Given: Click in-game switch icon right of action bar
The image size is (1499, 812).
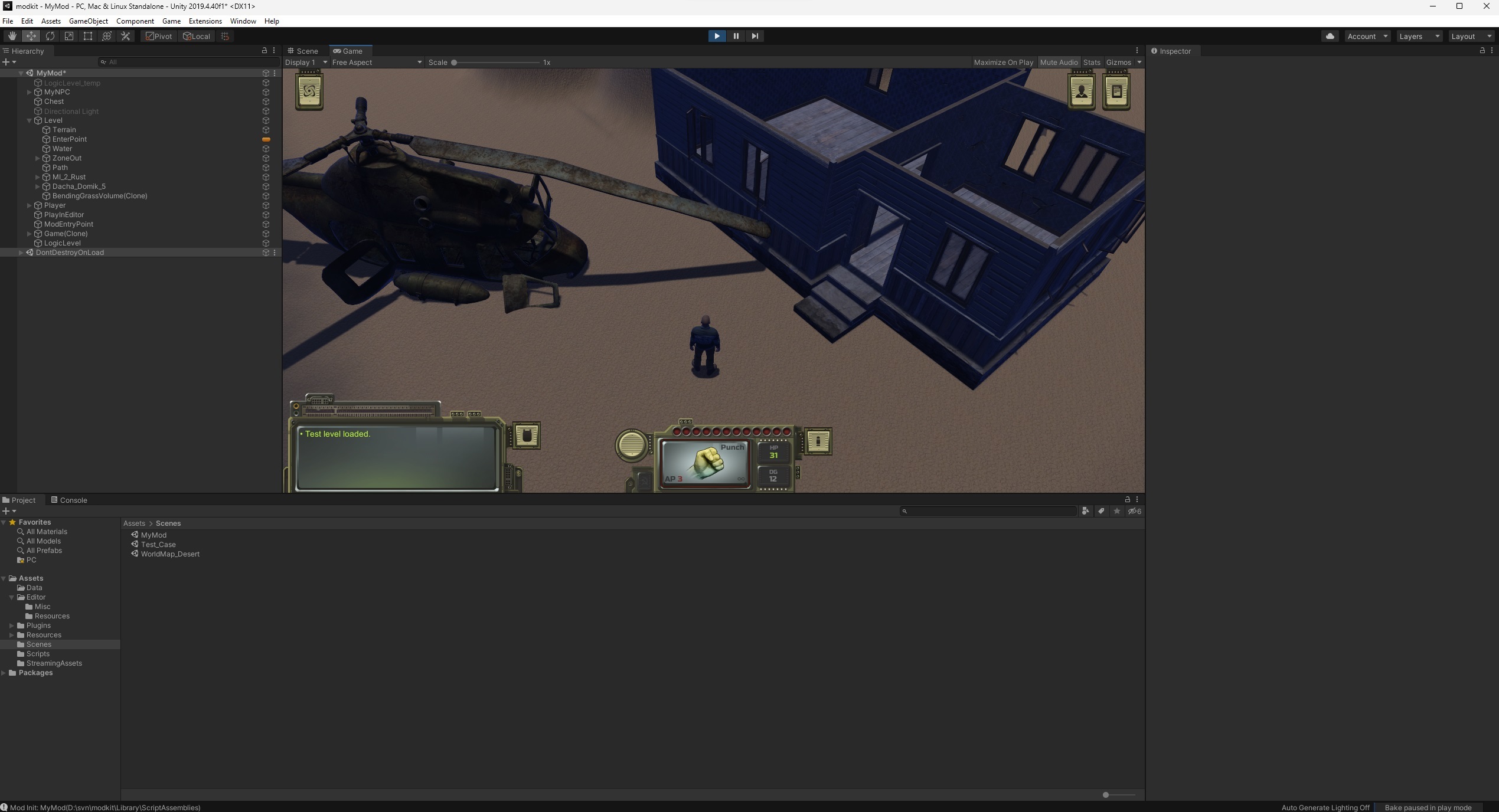Looking at the screenshot, I should pyautogui.click(x=818, y=441).
